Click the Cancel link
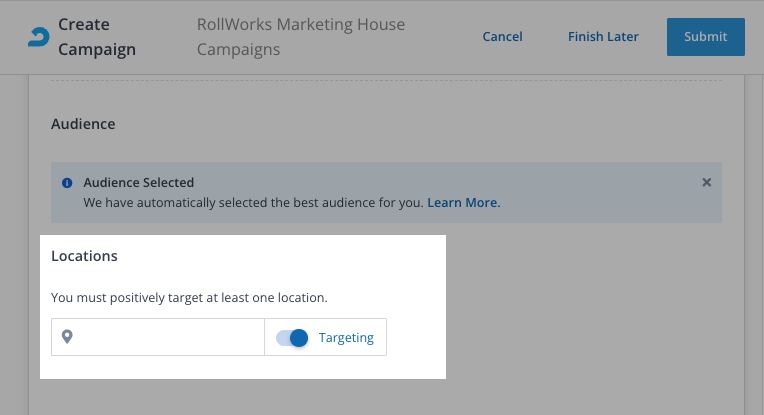Viewport: 764px width, 415px height. [502, 37]
